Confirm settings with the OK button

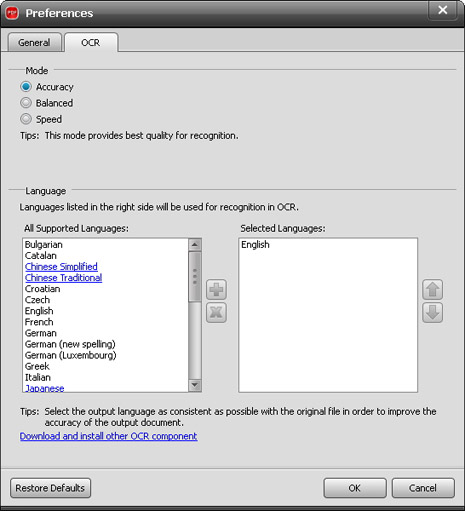click(x=355, y=488)
